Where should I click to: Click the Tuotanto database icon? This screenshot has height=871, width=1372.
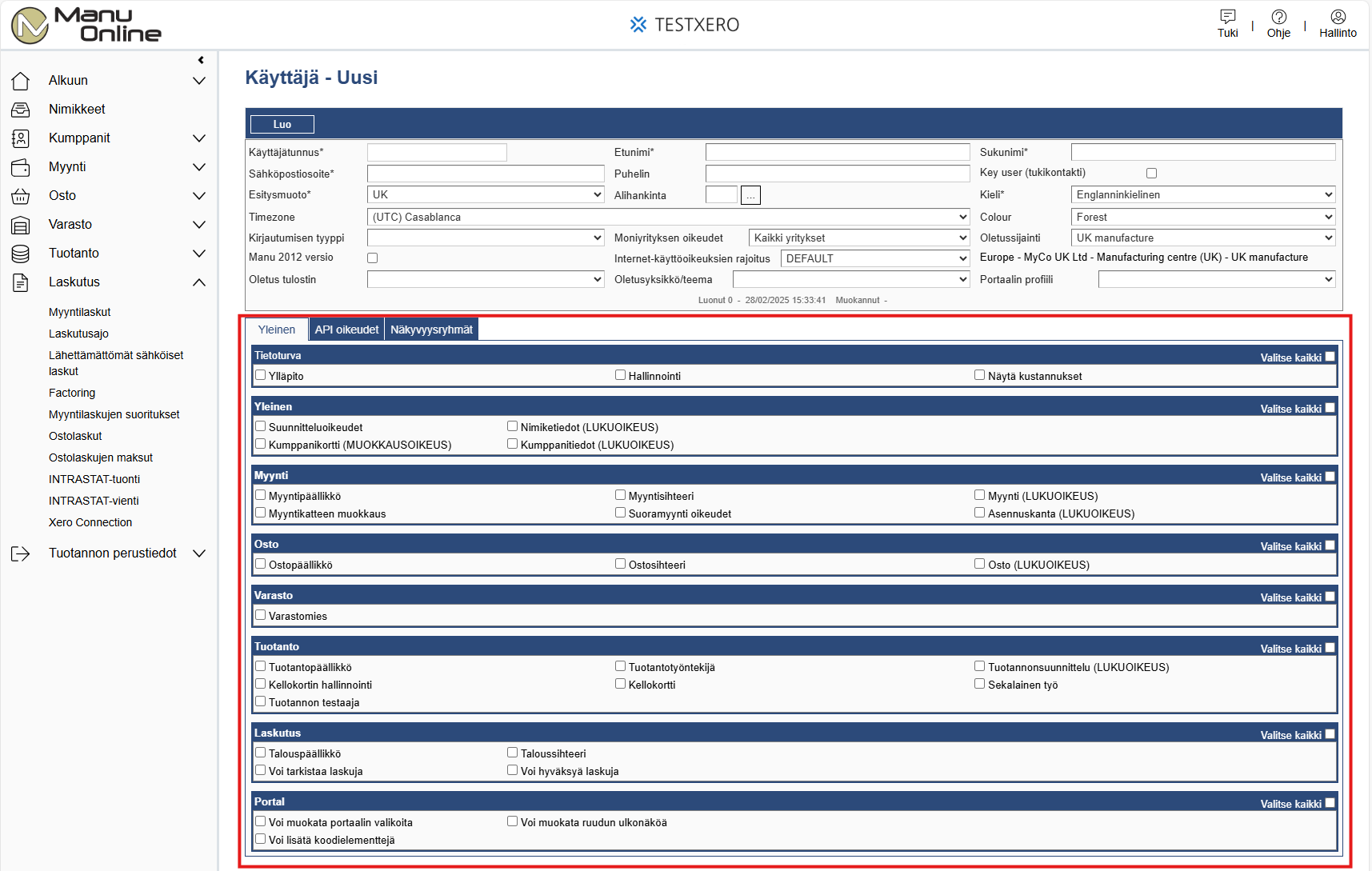coord(21,254)
